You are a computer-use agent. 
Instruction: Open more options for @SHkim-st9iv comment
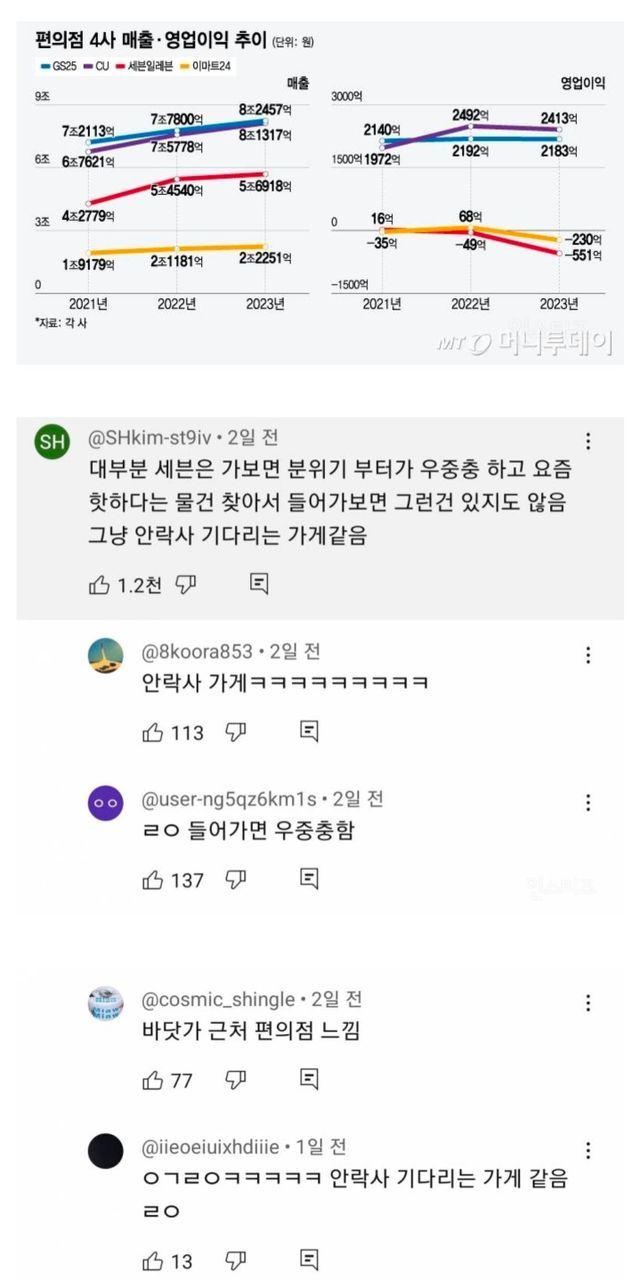[588, 441]
